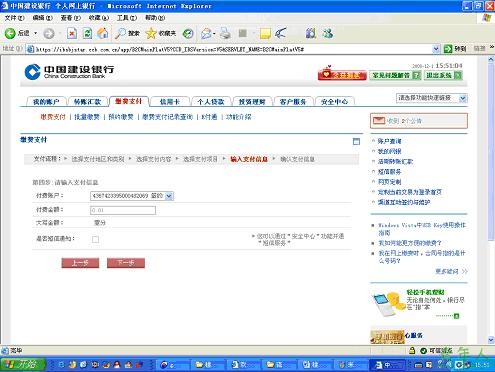Switch to 客户服务 tab
This screenshot has height=372, width=495.
tap(293, 102)
